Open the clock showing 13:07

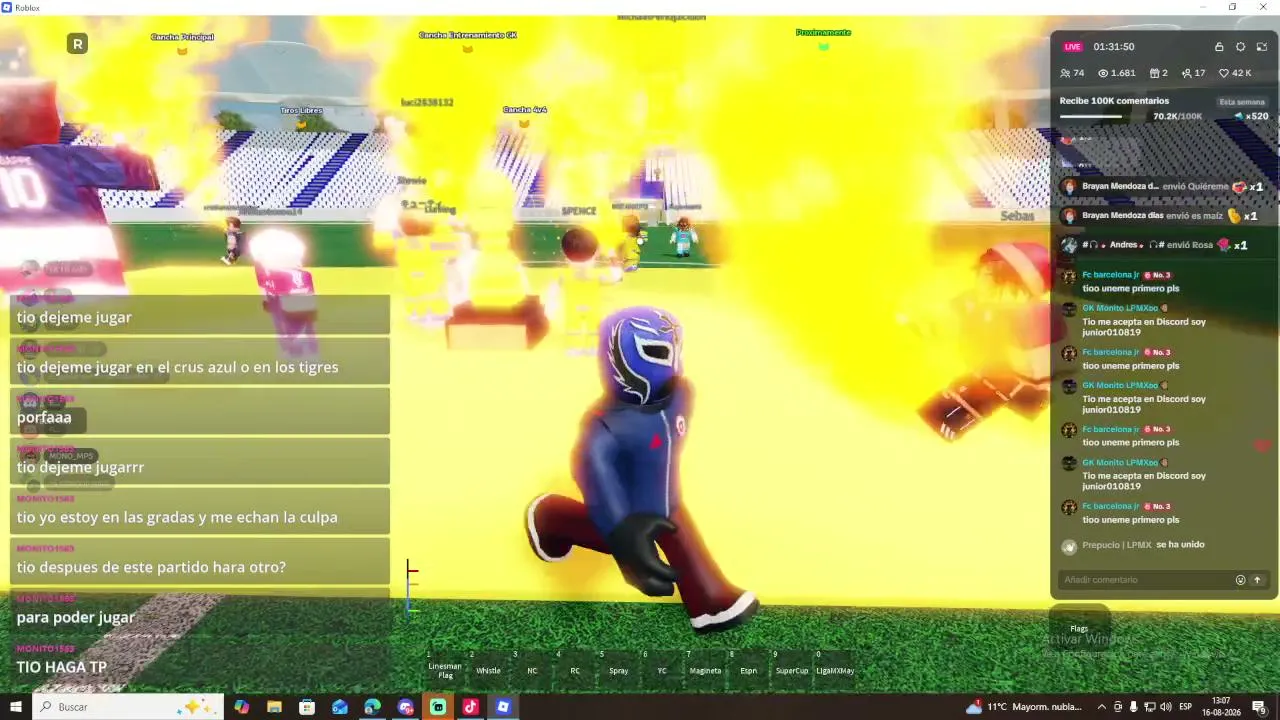1221,707
